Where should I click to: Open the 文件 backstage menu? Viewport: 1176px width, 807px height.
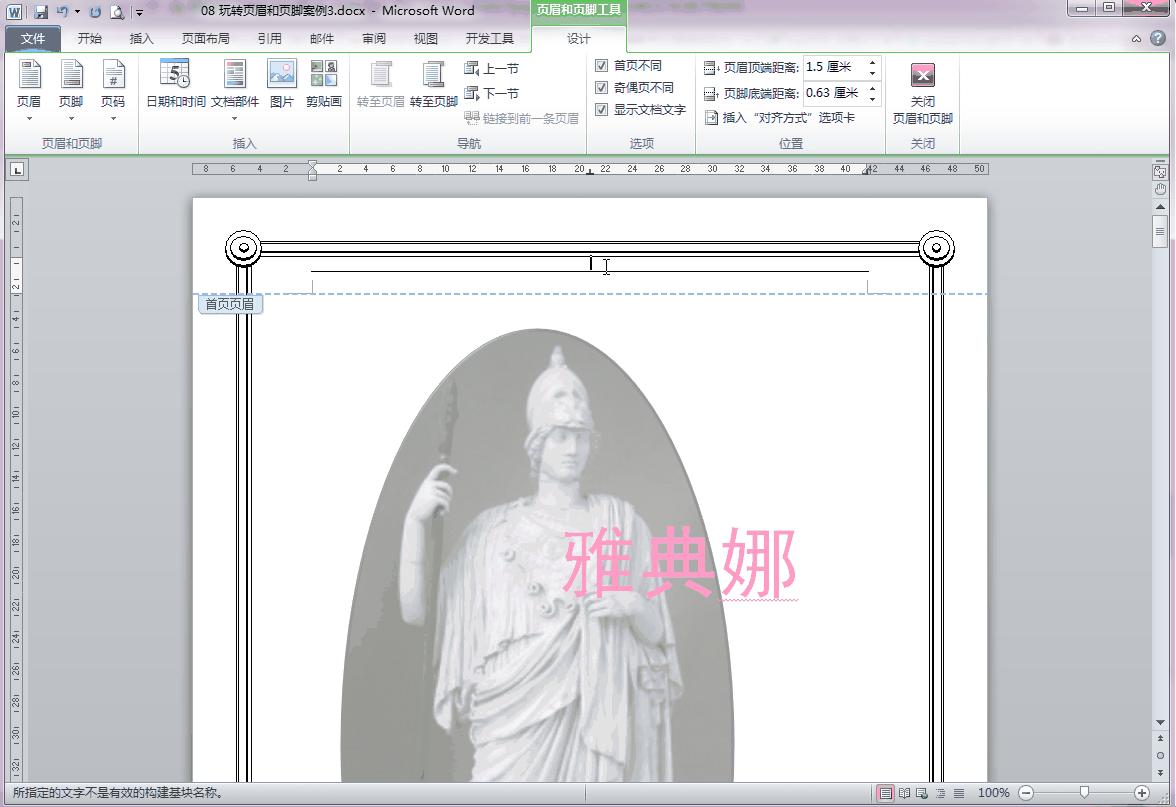tap(33, 38)
